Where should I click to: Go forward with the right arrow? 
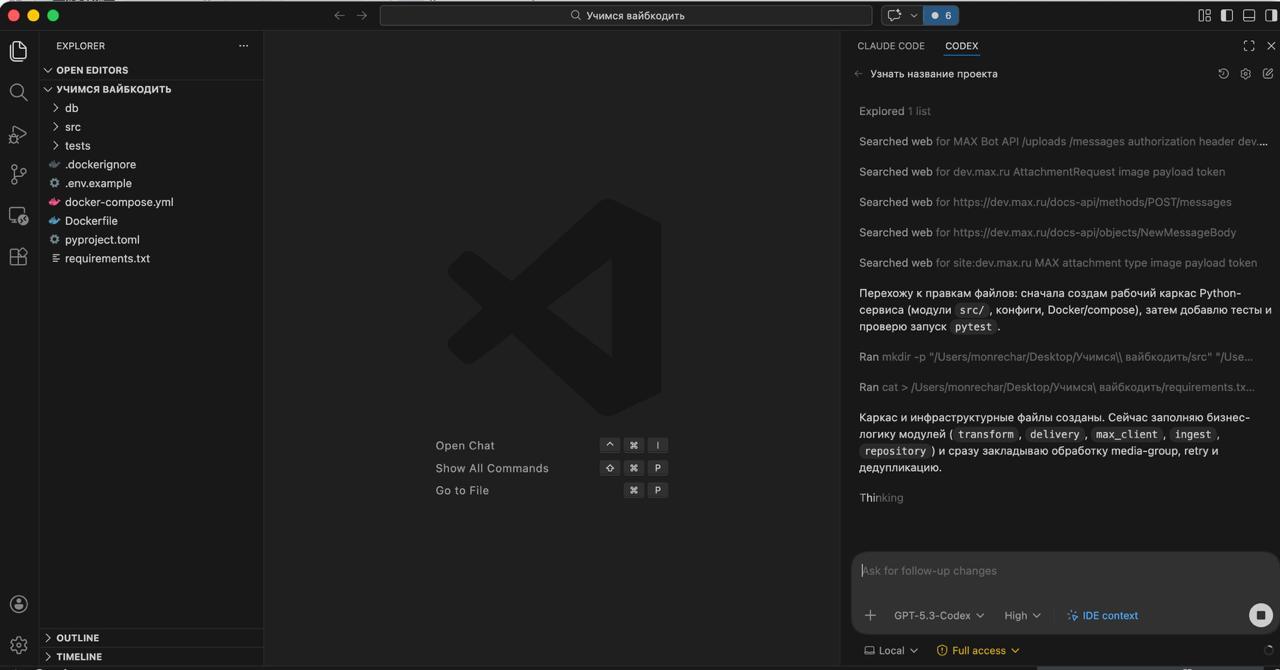(362, 15)
